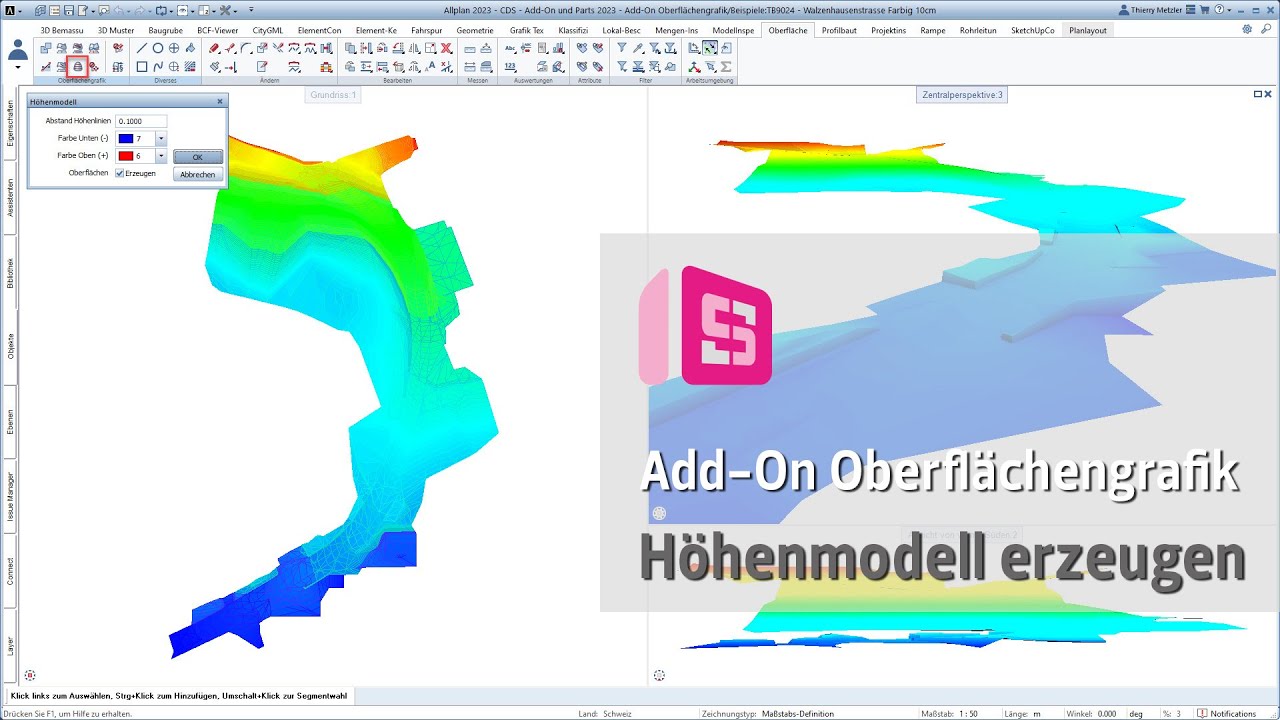Close the Höhenmodell dialog with X
This screenshot has width=1280, height=720.
coord(220,102)
